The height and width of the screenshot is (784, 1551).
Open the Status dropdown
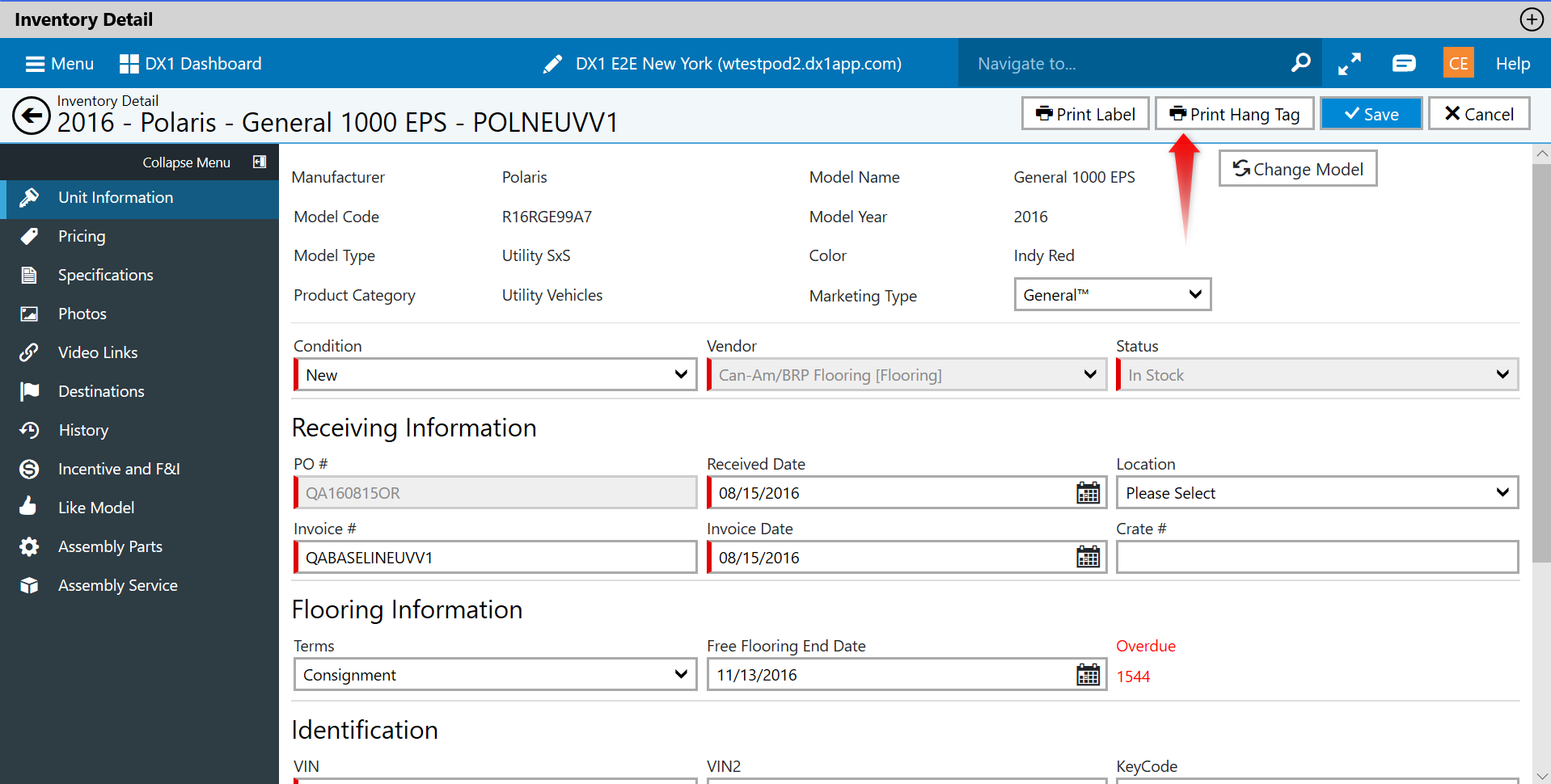[1317, 375]
